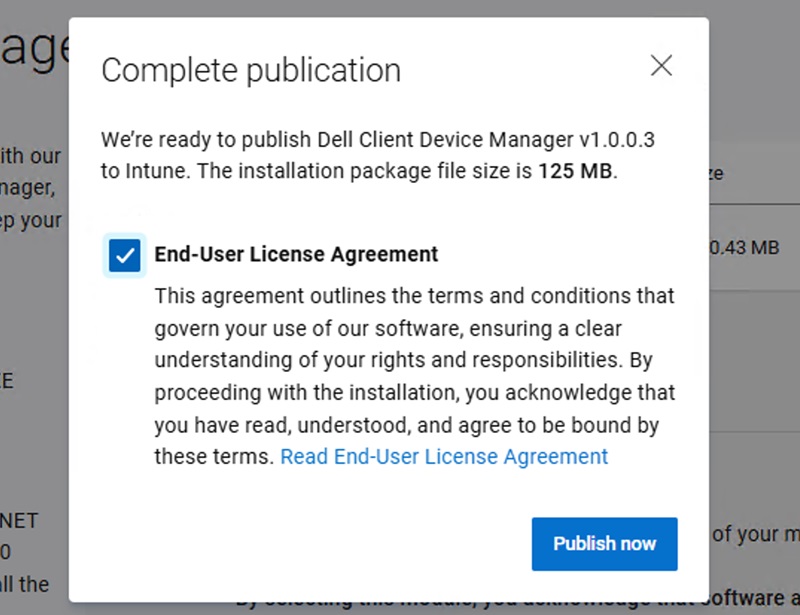
Task: Click the Publish now button
Action: (x=604, y=544)
